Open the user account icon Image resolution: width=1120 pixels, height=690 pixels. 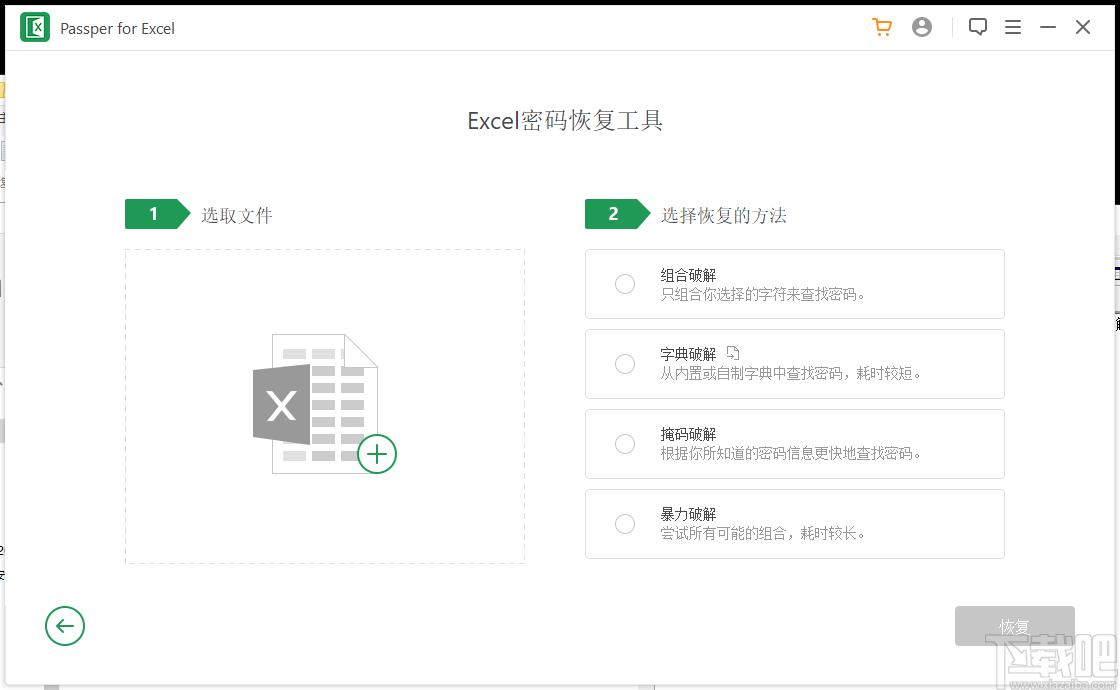point(921,27)
